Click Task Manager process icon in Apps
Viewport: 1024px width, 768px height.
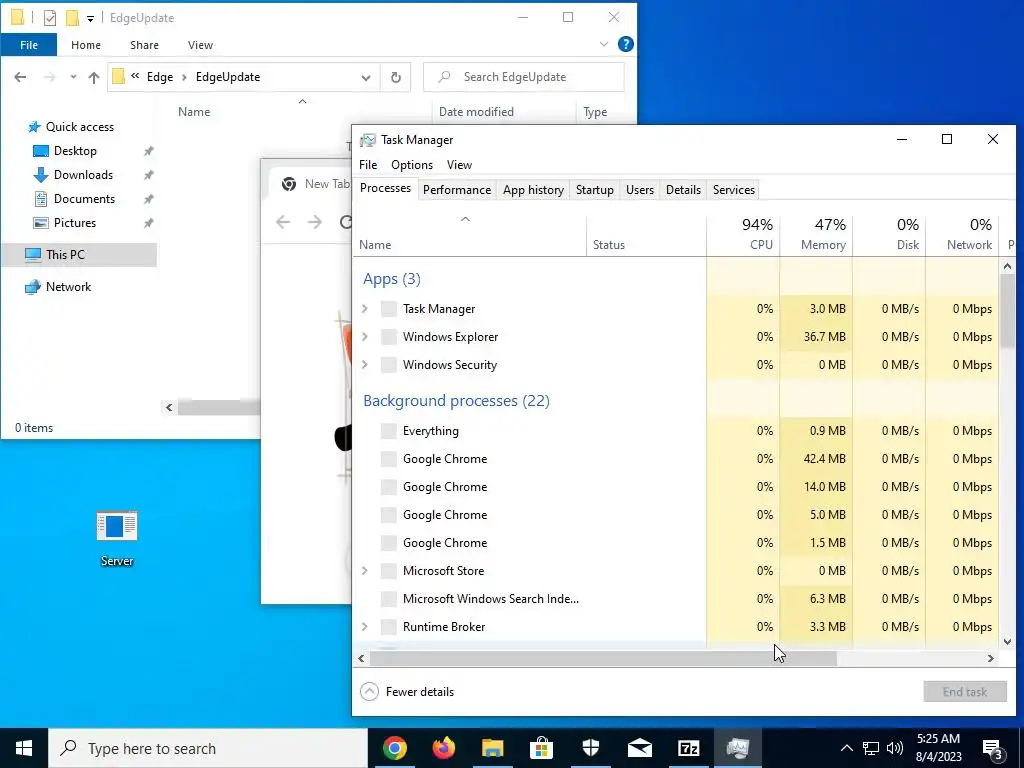389,309
